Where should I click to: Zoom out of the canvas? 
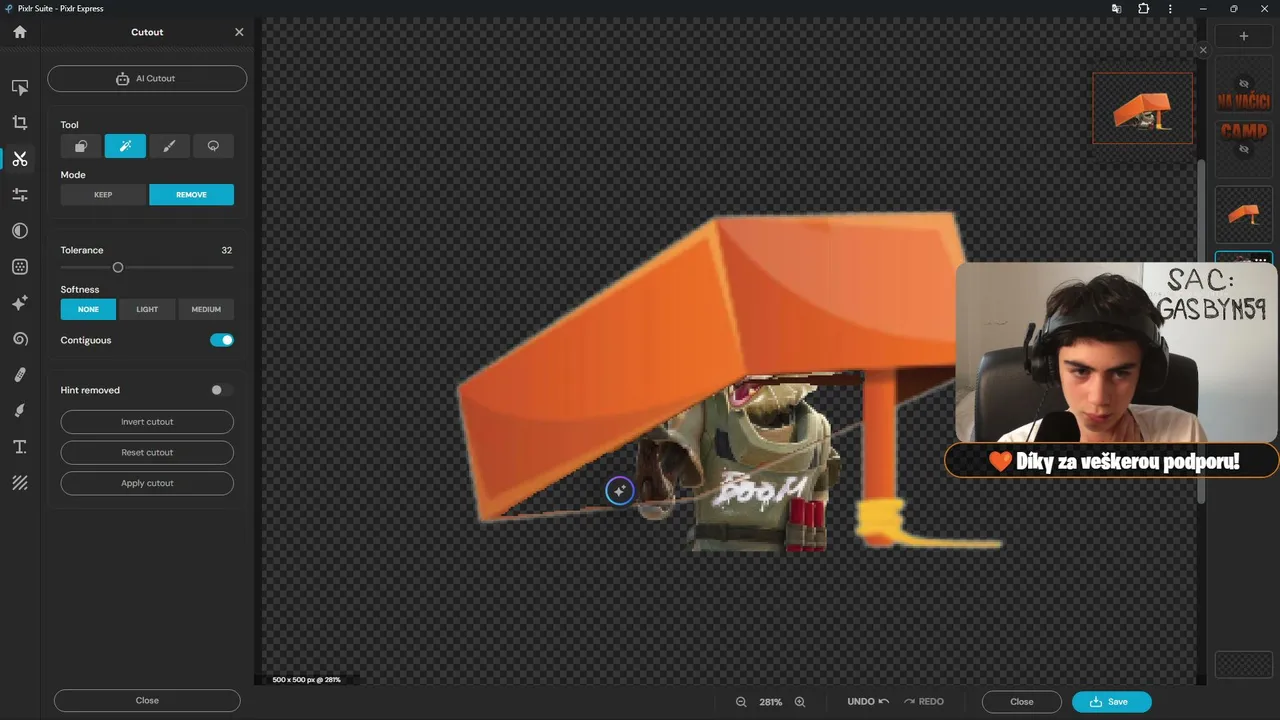click(741, 702)
